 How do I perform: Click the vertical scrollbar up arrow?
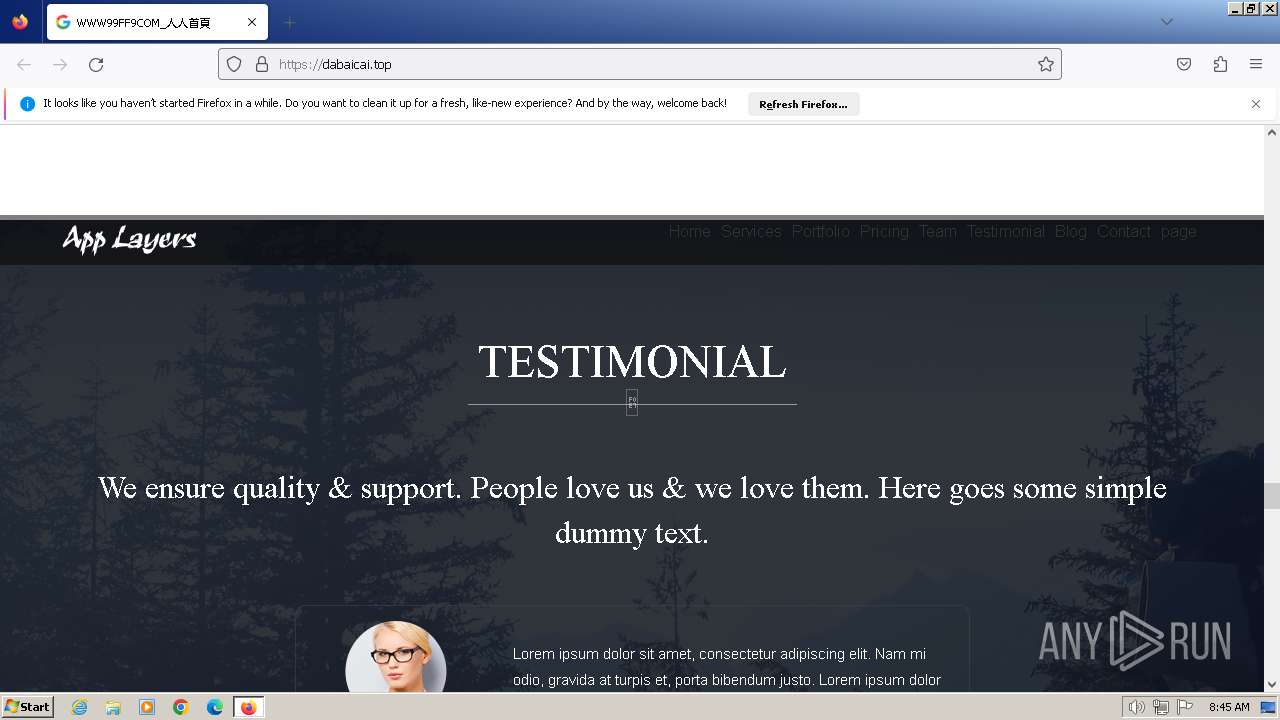coord(1272,132)
